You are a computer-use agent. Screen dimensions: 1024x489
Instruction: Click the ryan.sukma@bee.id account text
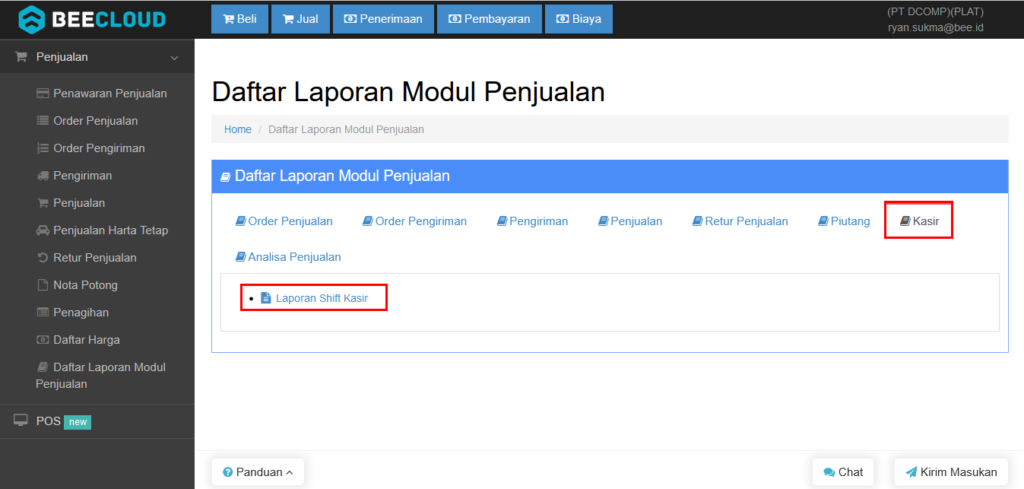coord(935,27)
